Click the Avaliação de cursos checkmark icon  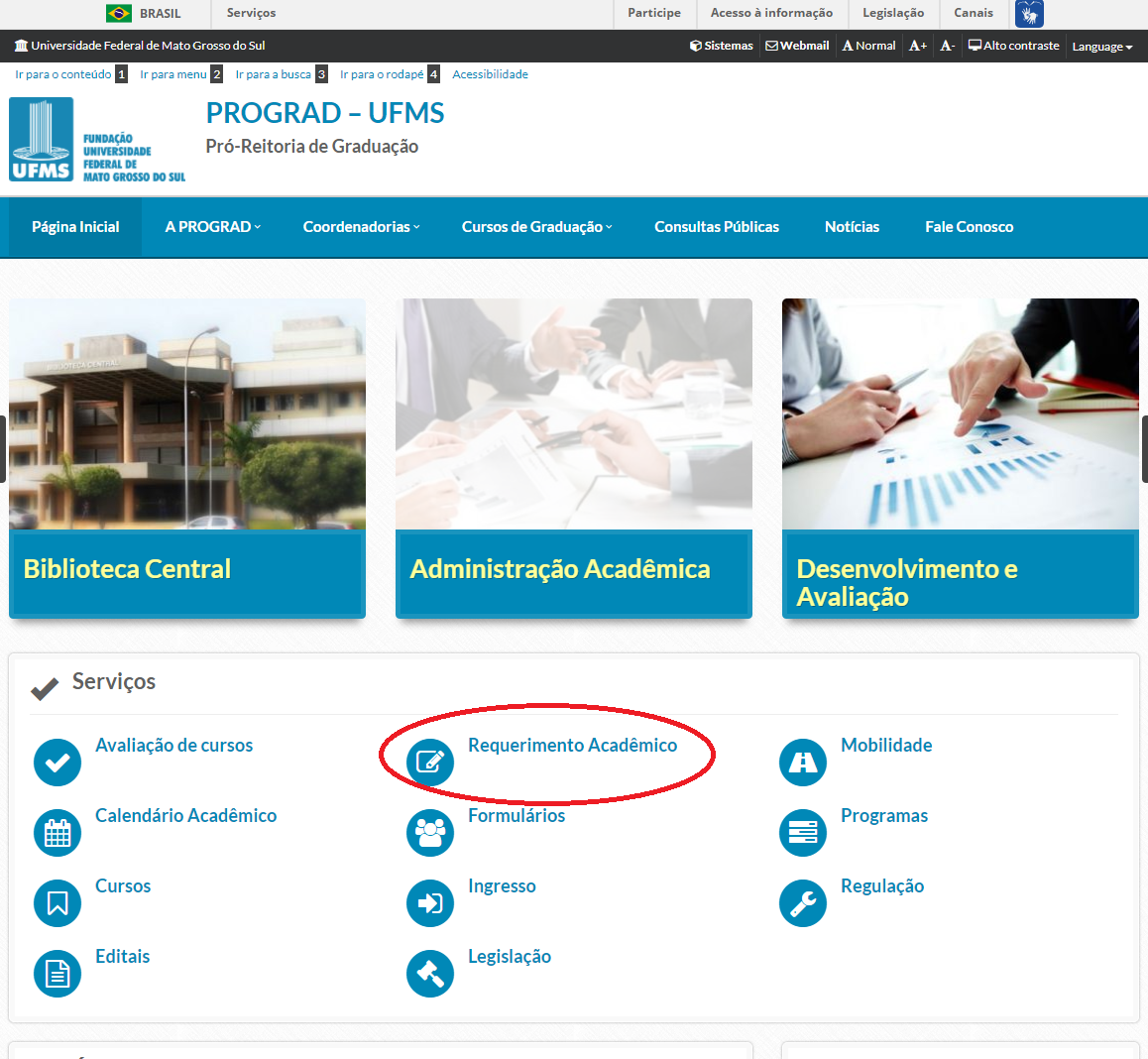click(x=57, y=763)
